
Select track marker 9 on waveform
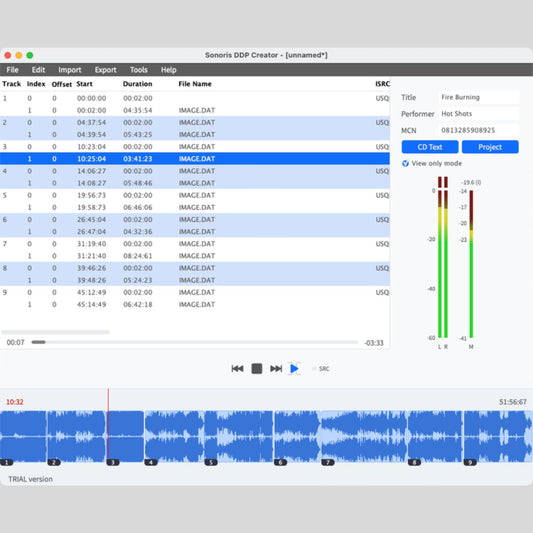(x=470, y=462)
